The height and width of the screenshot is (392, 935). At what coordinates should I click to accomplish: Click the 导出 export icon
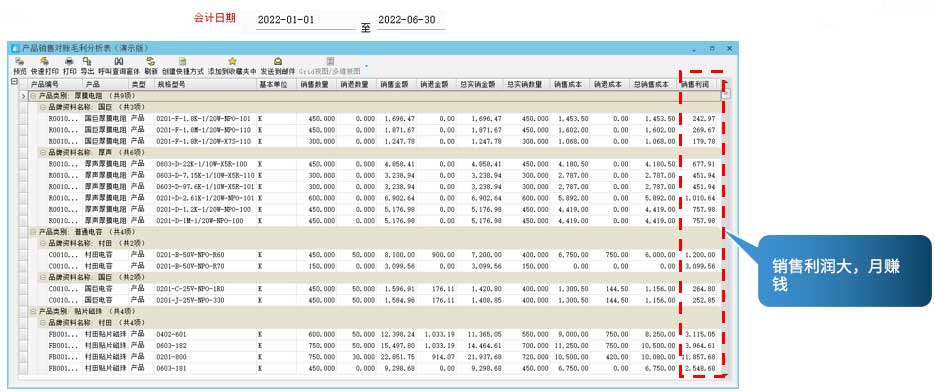point(87,61)
